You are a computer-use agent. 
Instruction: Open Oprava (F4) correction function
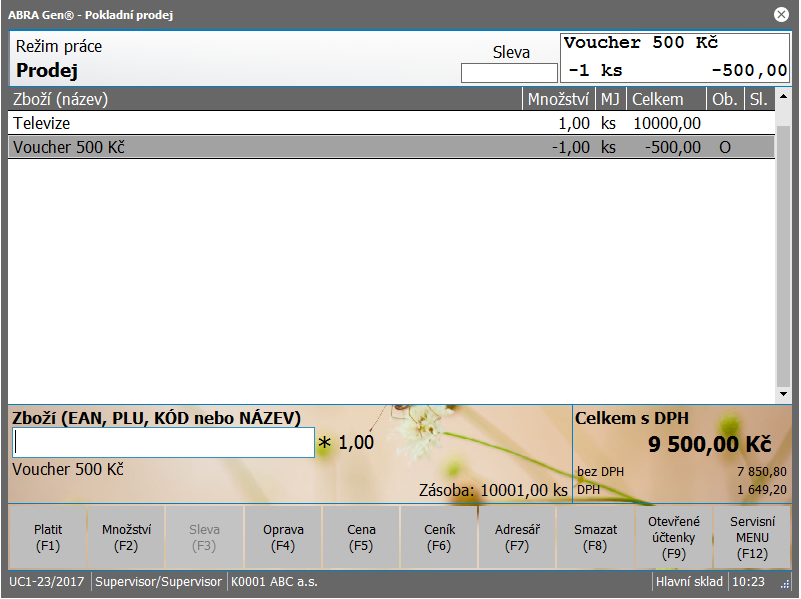[x=283, y=537]
